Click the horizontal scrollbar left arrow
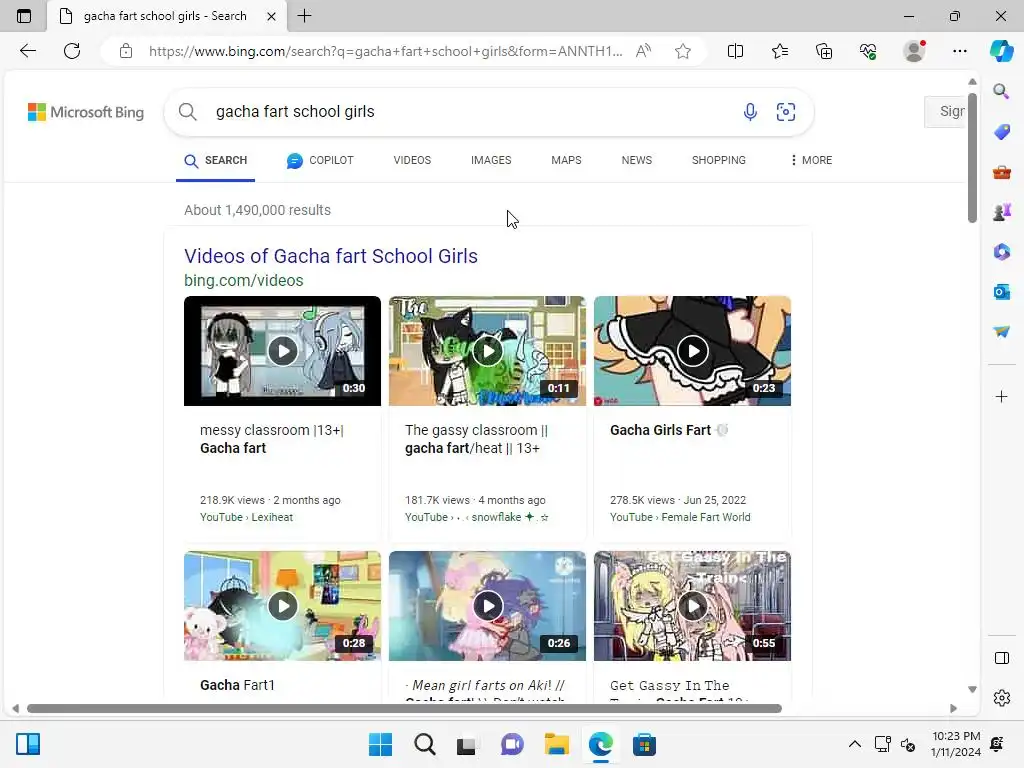 pyautogui.click(x=15, y=709)
